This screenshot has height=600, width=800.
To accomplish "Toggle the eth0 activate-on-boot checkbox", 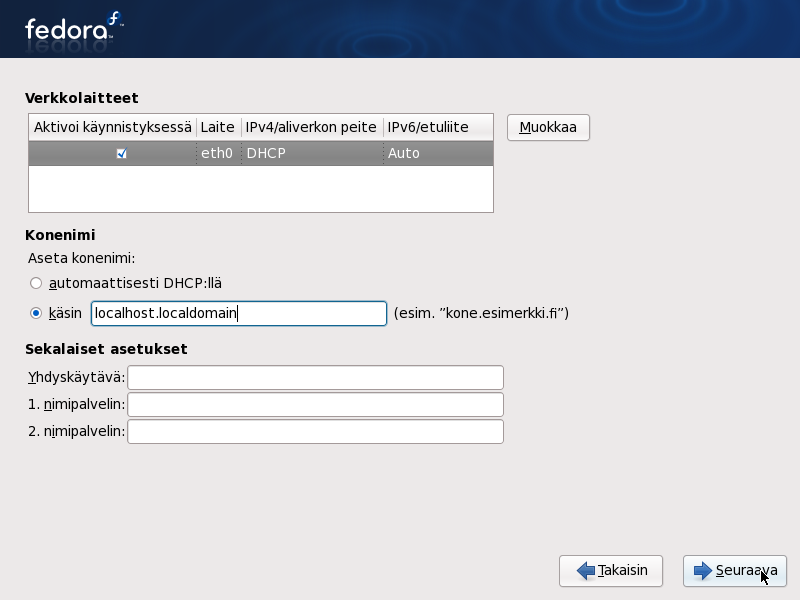I will pos(122,154).
